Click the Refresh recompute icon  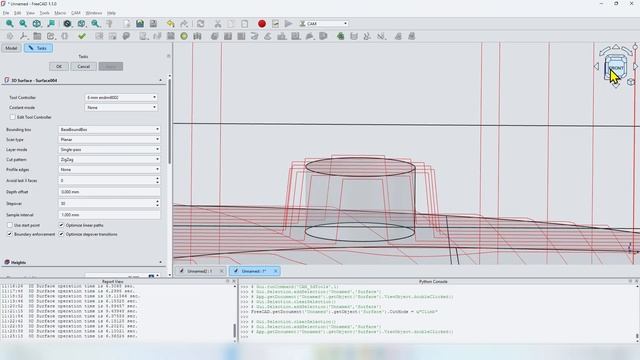200,24
